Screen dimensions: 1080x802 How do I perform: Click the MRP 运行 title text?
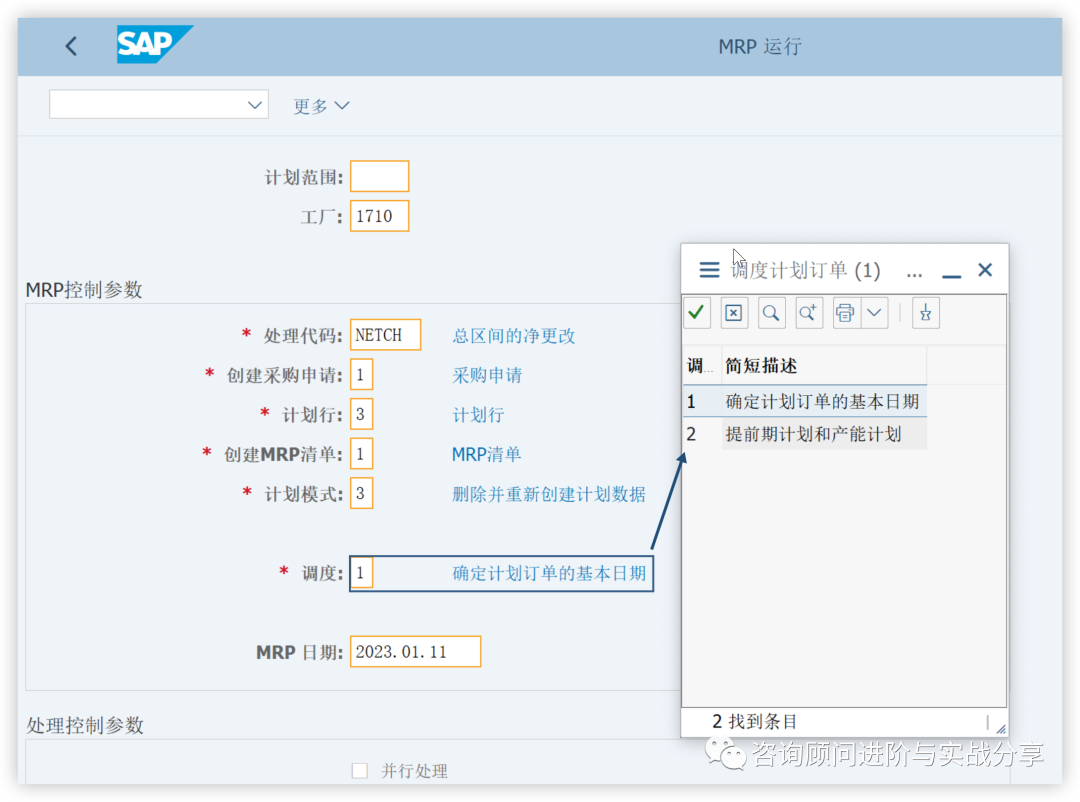760,46
